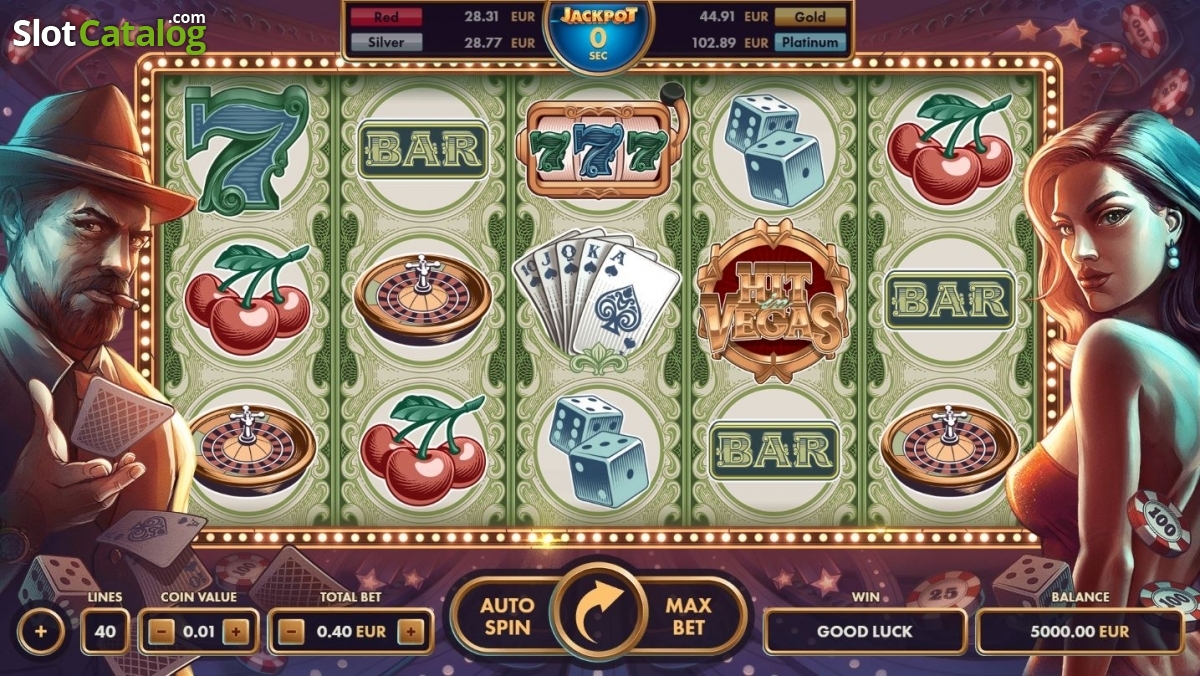Image resolution: width=1200 pixels, height=676 pixels.
Task: Click the Hit in Vegas scatter symbol
Action: [x=772, y=301]
